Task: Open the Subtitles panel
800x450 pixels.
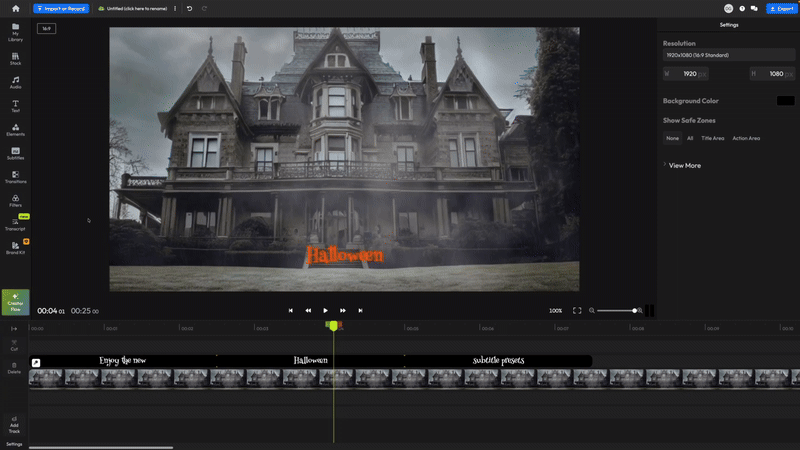Action: pyautogui.click(x=15, y=153)
